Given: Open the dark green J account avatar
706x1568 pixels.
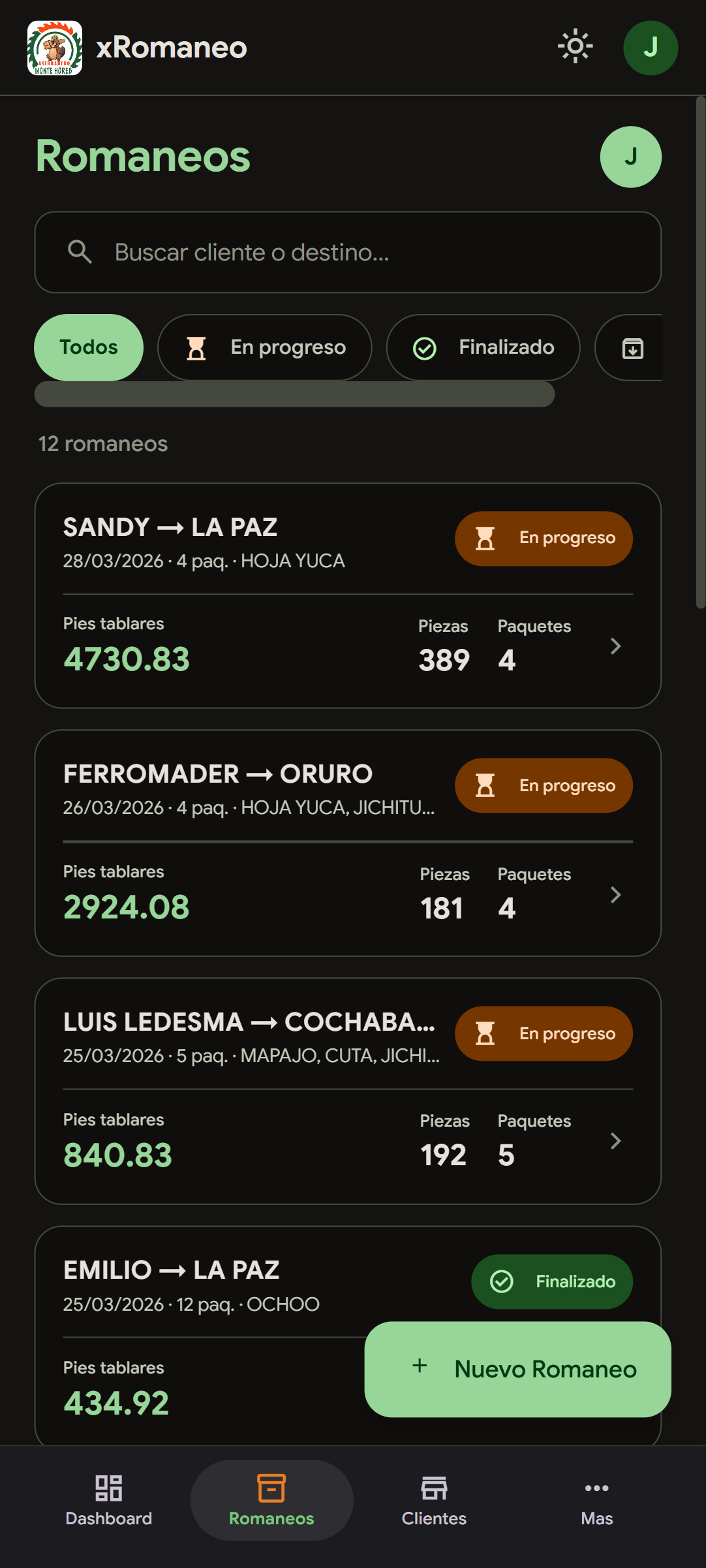Looking at the screenshot, I should pyautogui.click(x=650, y=48).
